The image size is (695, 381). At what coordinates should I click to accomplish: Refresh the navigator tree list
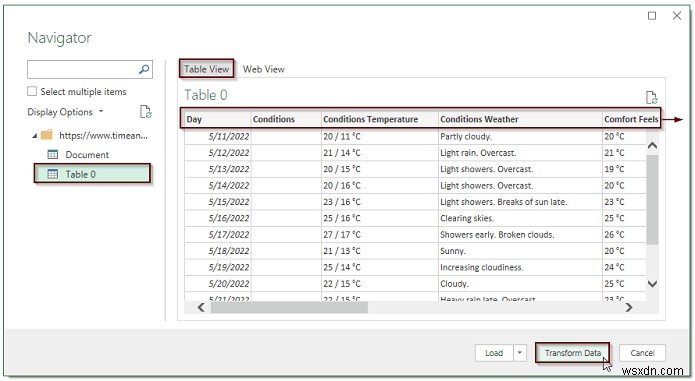tap(146, 112)
